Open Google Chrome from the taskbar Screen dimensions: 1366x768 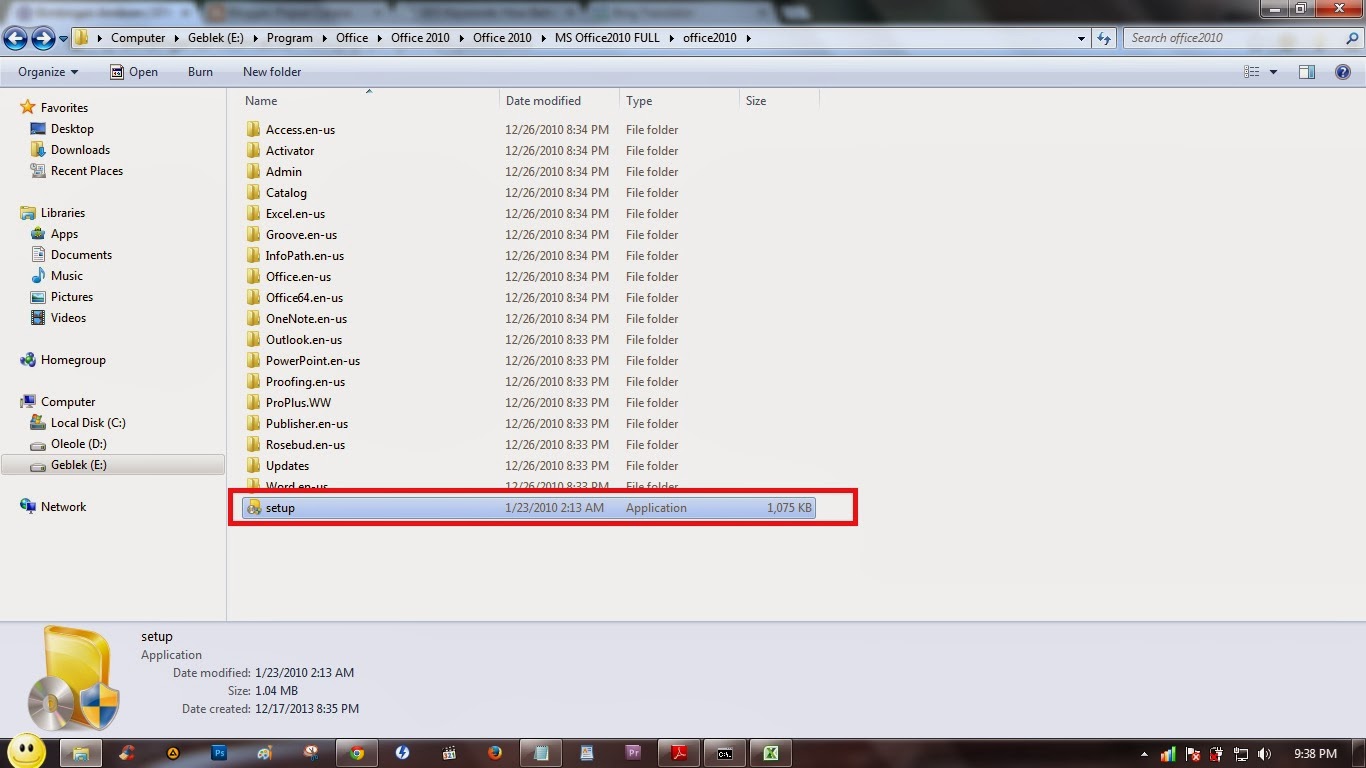(357, 753)
